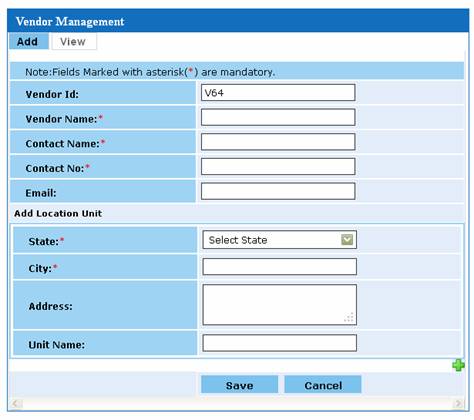Viewport: 474px width, 420px height.
Task: Click into the Address text area
Action: point(279,305)
